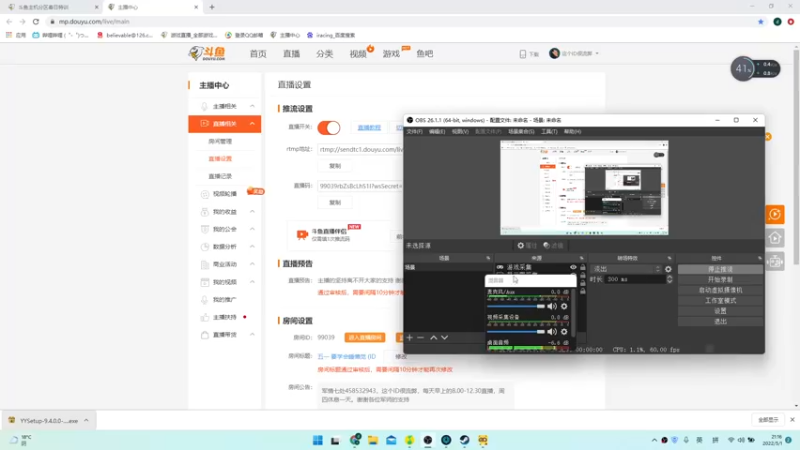Click the OBS preview canvas thumbnail
800x450 pixels.
click(x=584, y=188)
